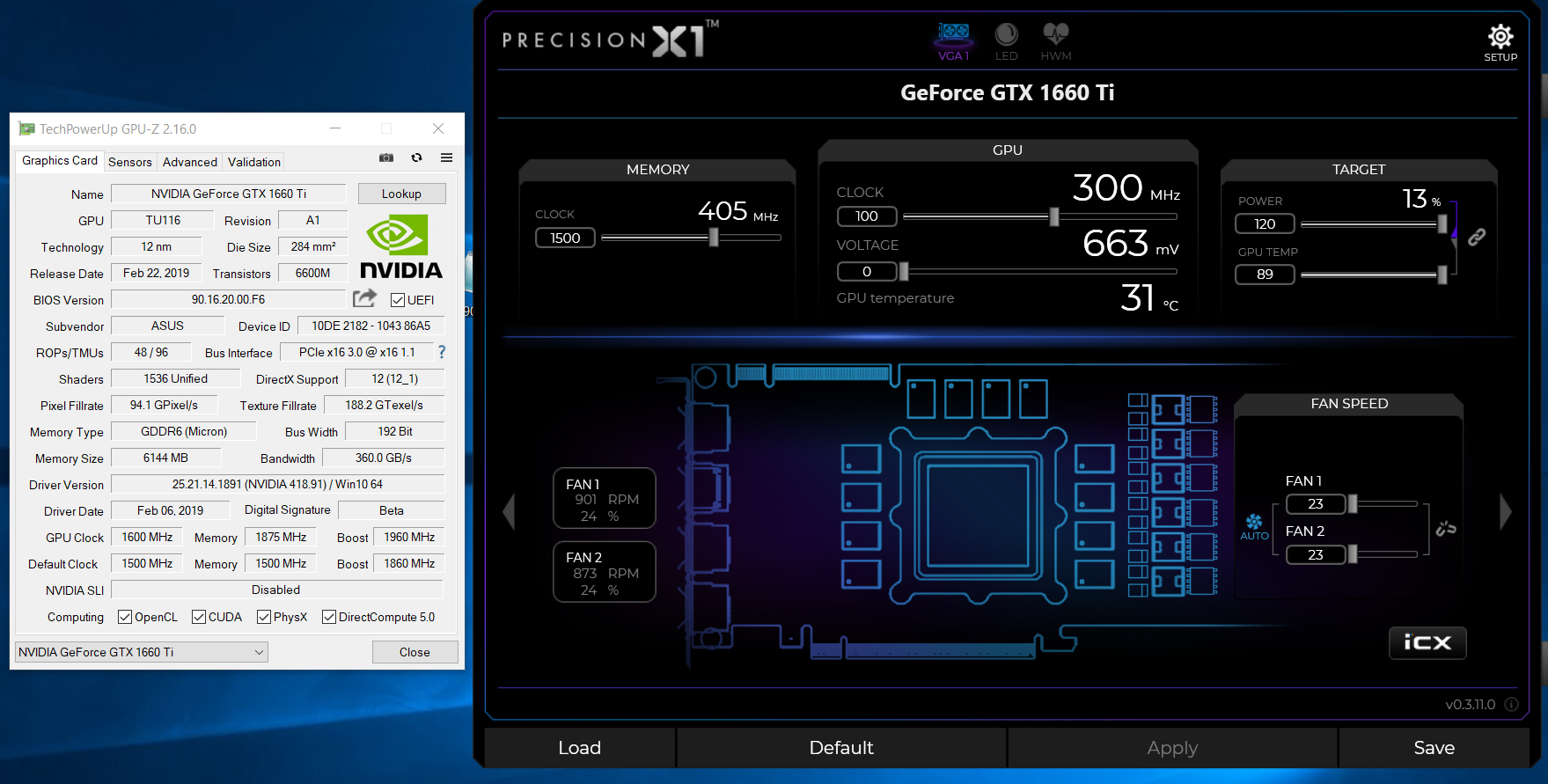Click the GPU-Z title bar app icon
Screen dimensions: 1548x784
click(26, 128)
